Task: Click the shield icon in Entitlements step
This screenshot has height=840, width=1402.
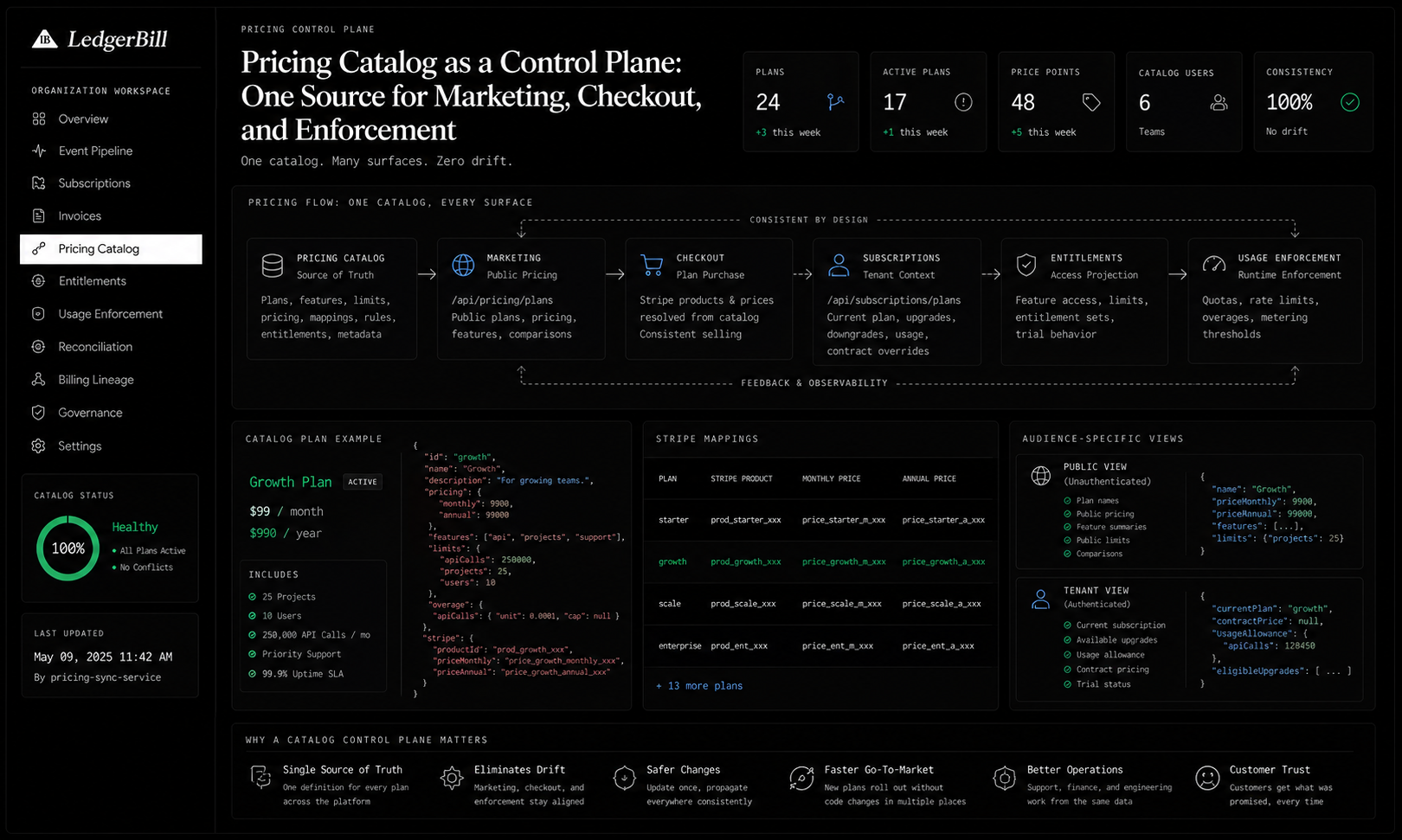Action: [x=1026, y=266]
